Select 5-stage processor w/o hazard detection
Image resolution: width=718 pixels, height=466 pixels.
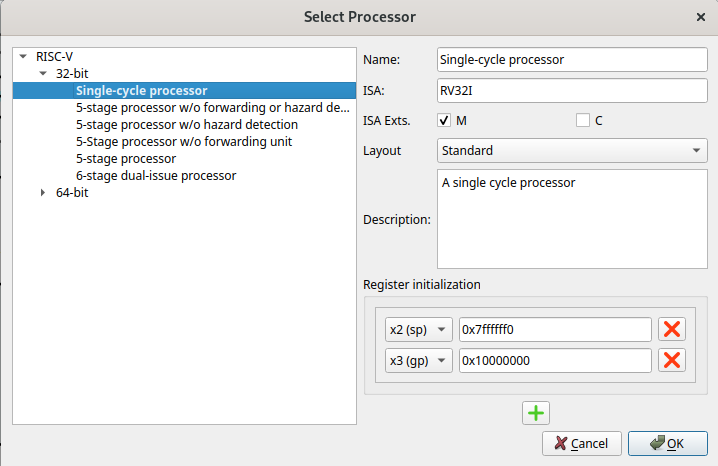[x=185, y=125]
